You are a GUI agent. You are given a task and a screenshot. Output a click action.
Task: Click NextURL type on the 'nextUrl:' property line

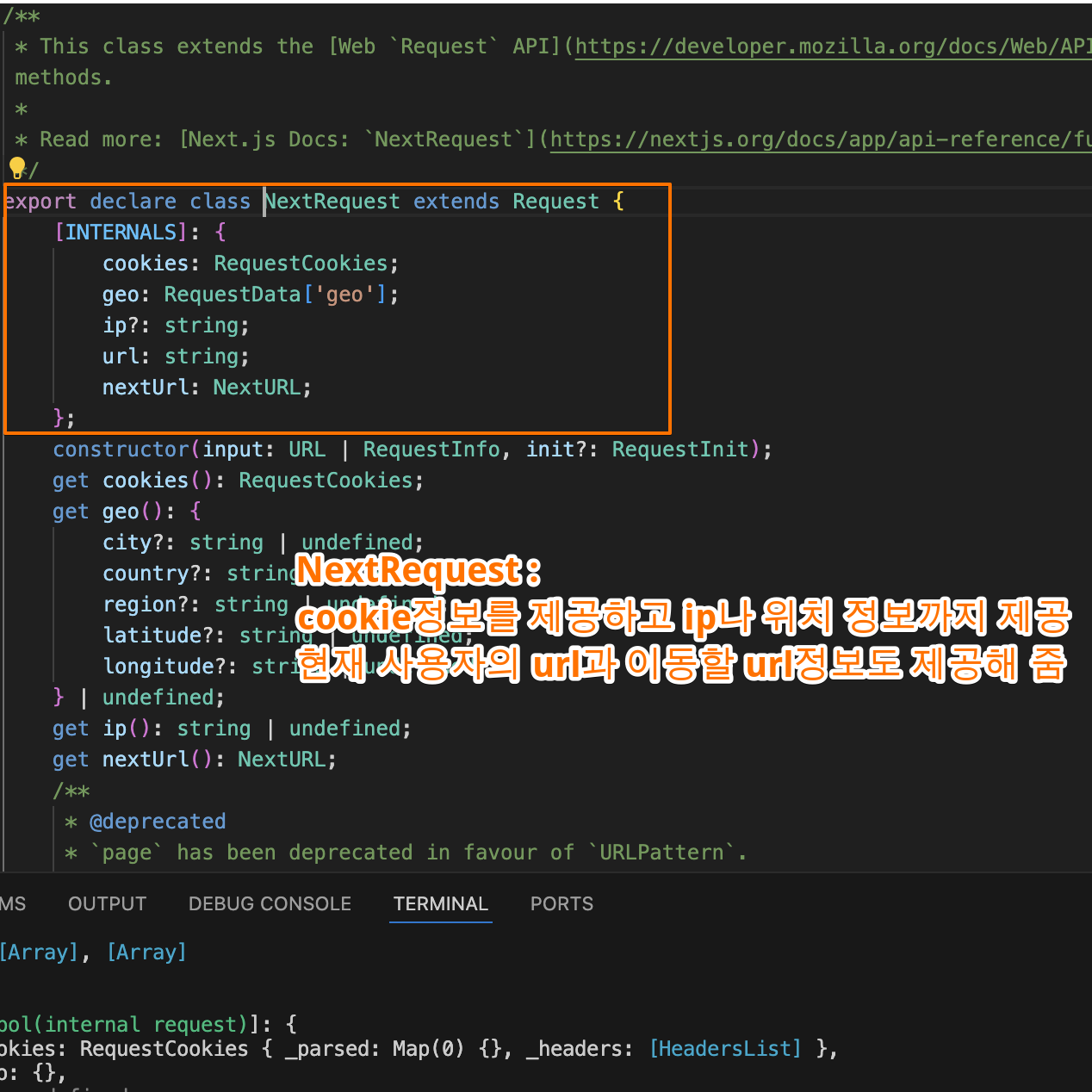pyautogui.click(x=257, y=388)
